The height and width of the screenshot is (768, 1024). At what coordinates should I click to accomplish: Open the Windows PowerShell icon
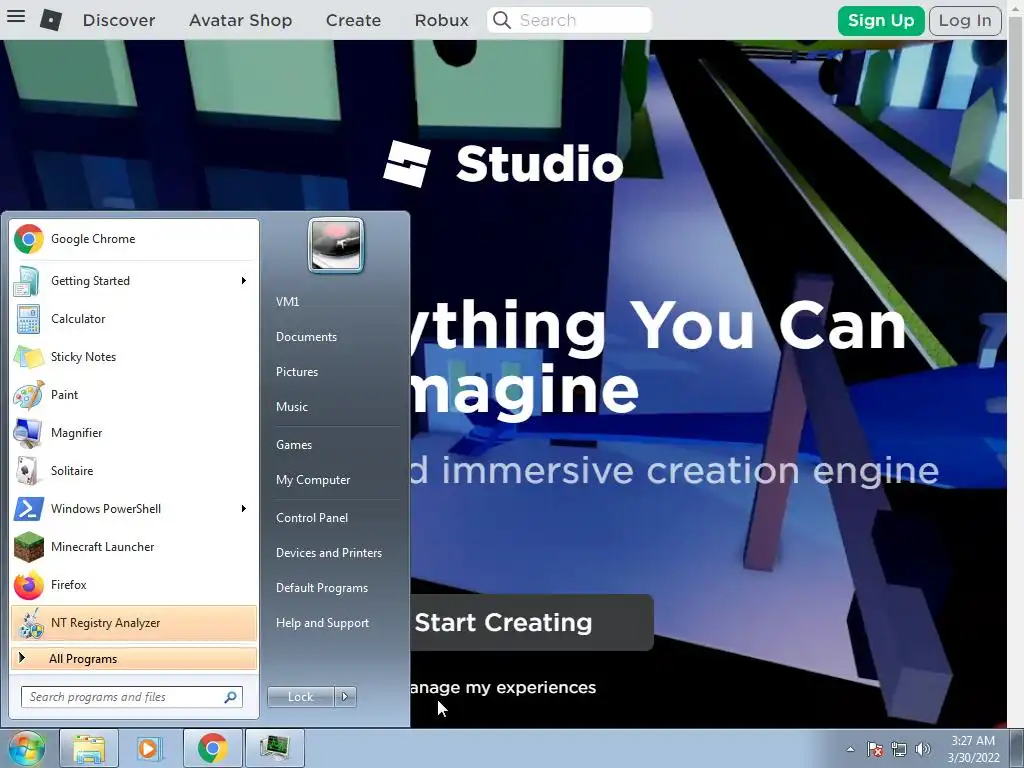pos(28,509)
